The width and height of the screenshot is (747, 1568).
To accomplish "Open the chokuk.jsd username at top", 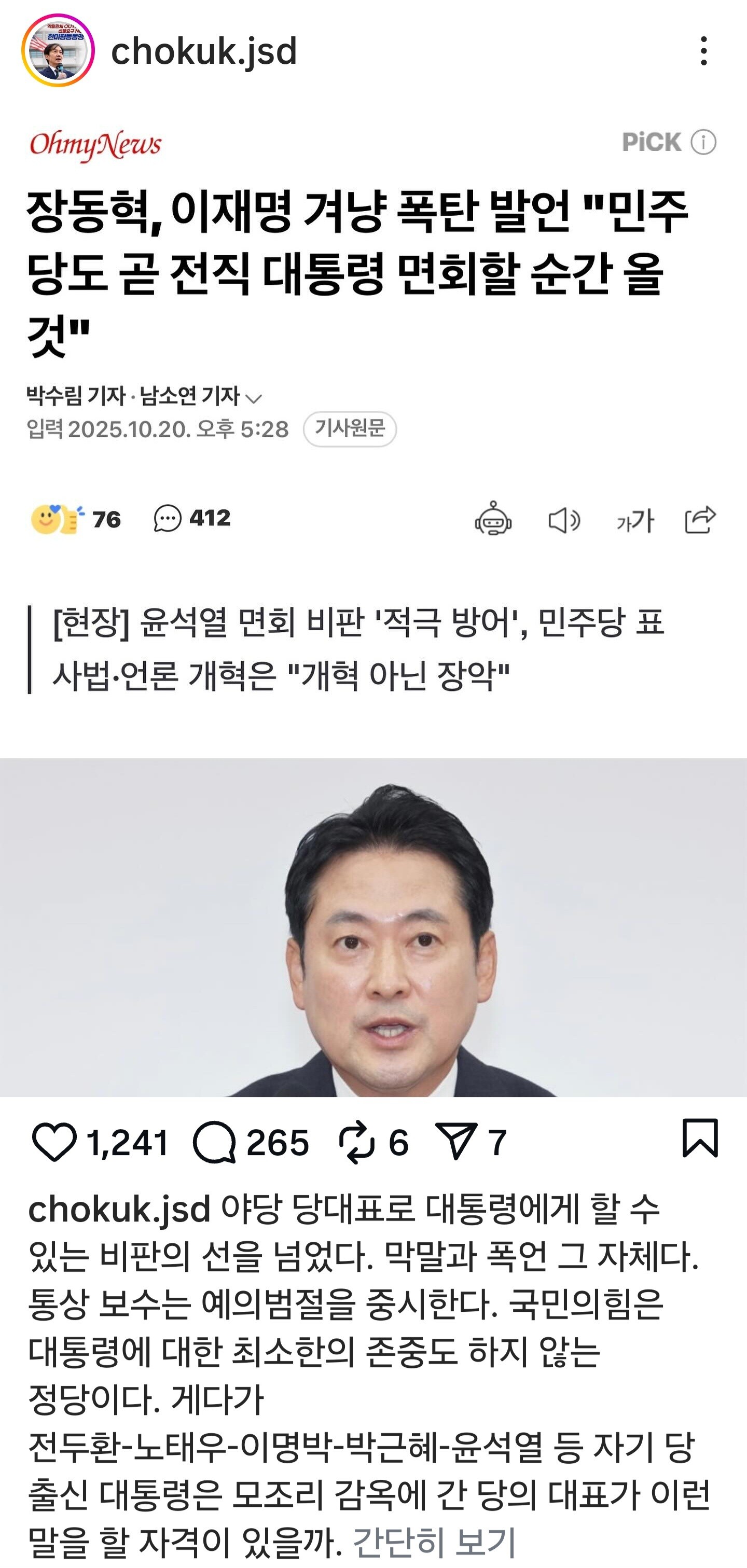I will point(204,51).
